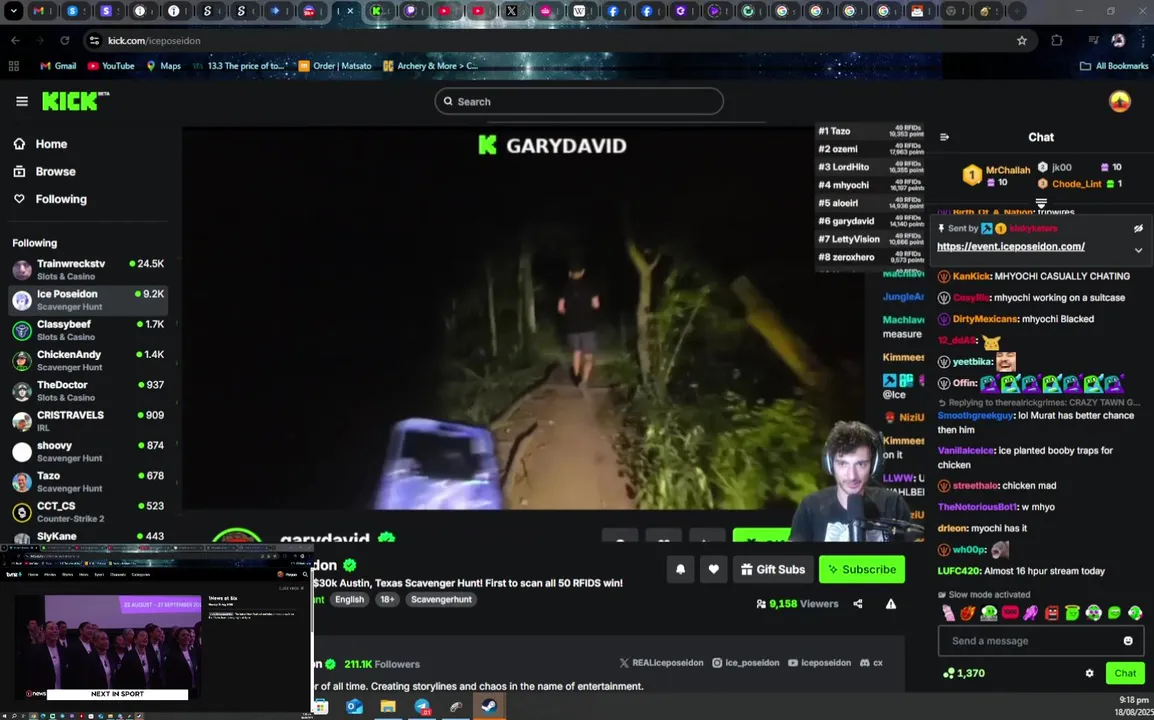Click first pink emote in quick emote bar
The height and width of the screenshot is (720, 1154).
point(948,613)
